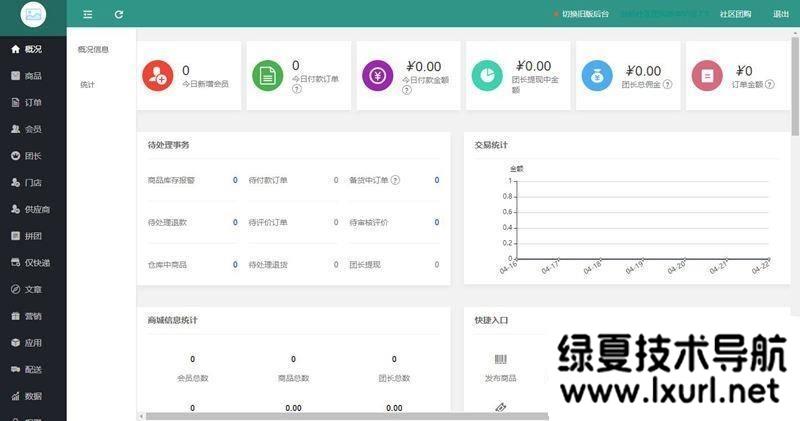Click the refresh icon in top bar
This screenshot has height=421, width=800.
(x=119, y=14)
